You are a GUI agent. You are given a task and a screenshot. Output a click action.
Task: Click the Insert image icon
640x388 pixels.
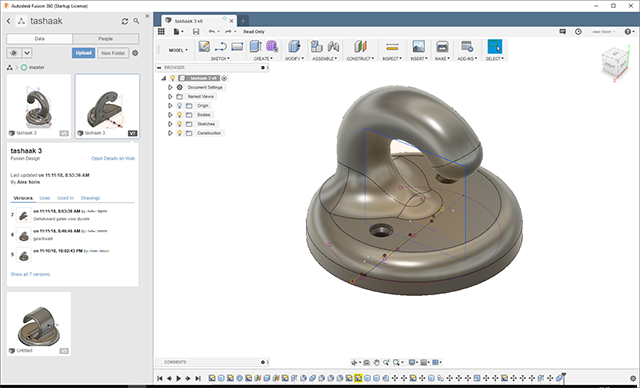click(418, 47)
